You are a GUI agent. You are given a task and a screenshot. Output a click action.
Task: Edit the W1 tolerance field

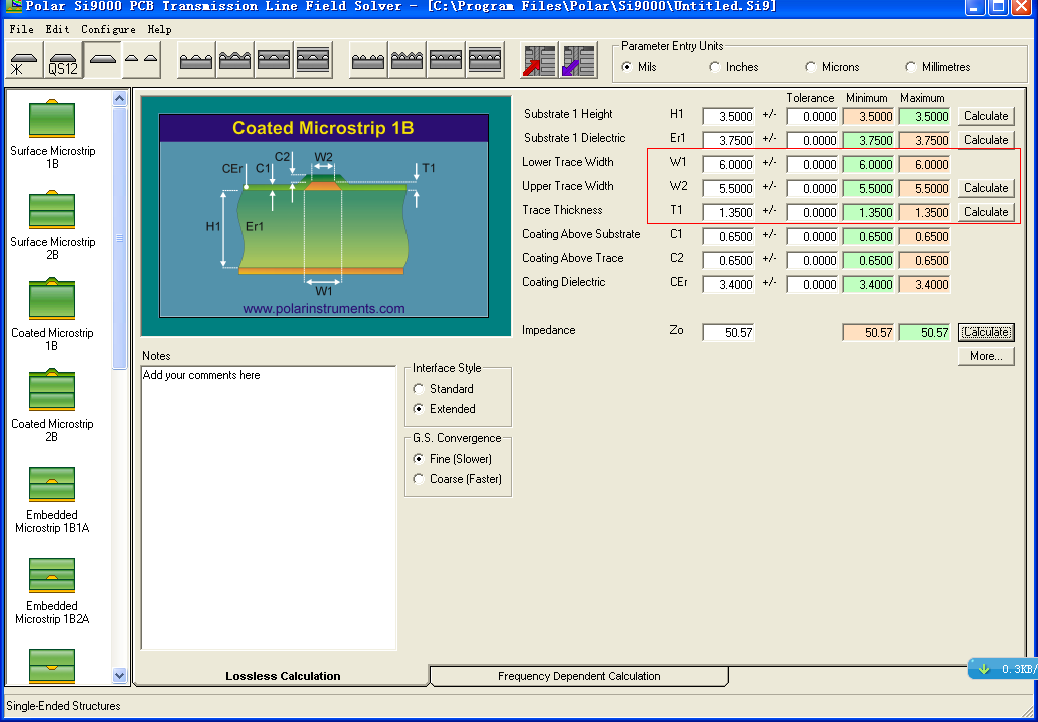pos(812,164)
